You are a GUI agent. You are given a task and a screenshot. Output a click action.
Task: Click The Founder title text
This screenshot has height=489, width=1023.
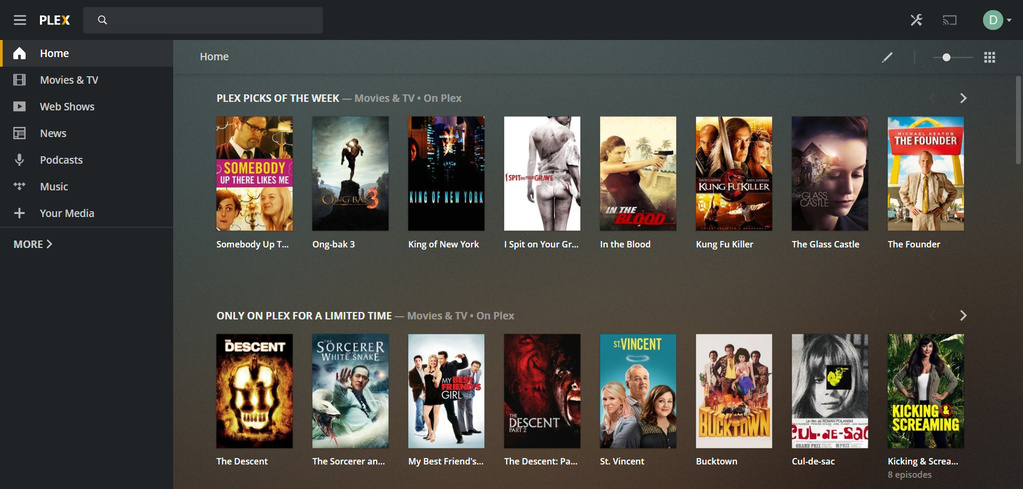coord(913,244)
